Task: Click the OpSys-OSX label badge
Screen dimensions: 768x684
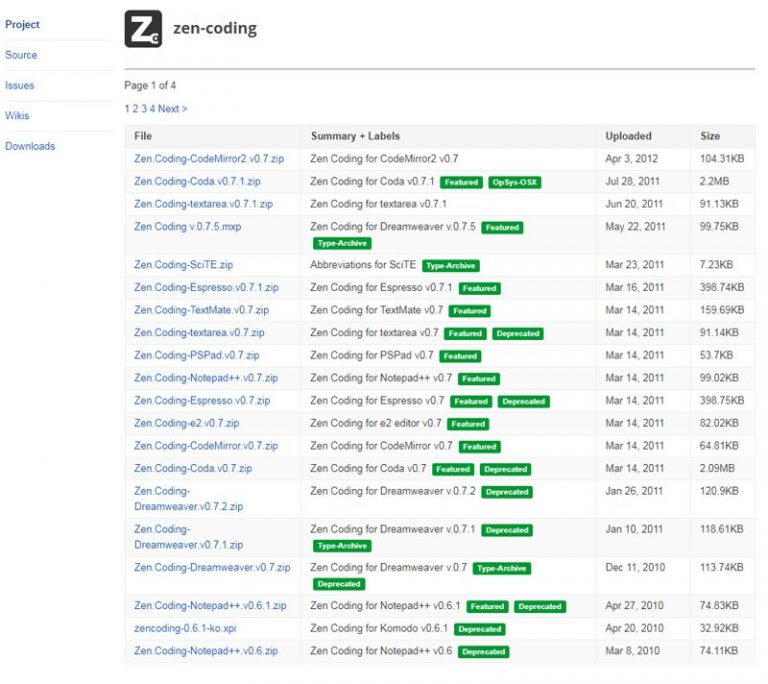Action: coord(514,183)
